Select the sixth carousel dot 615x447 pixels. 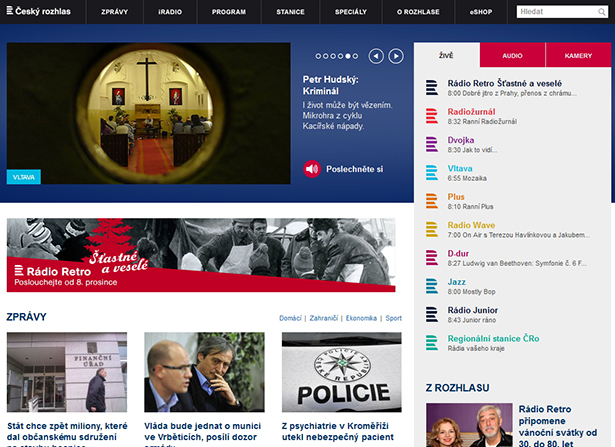(x=355, y=56)
